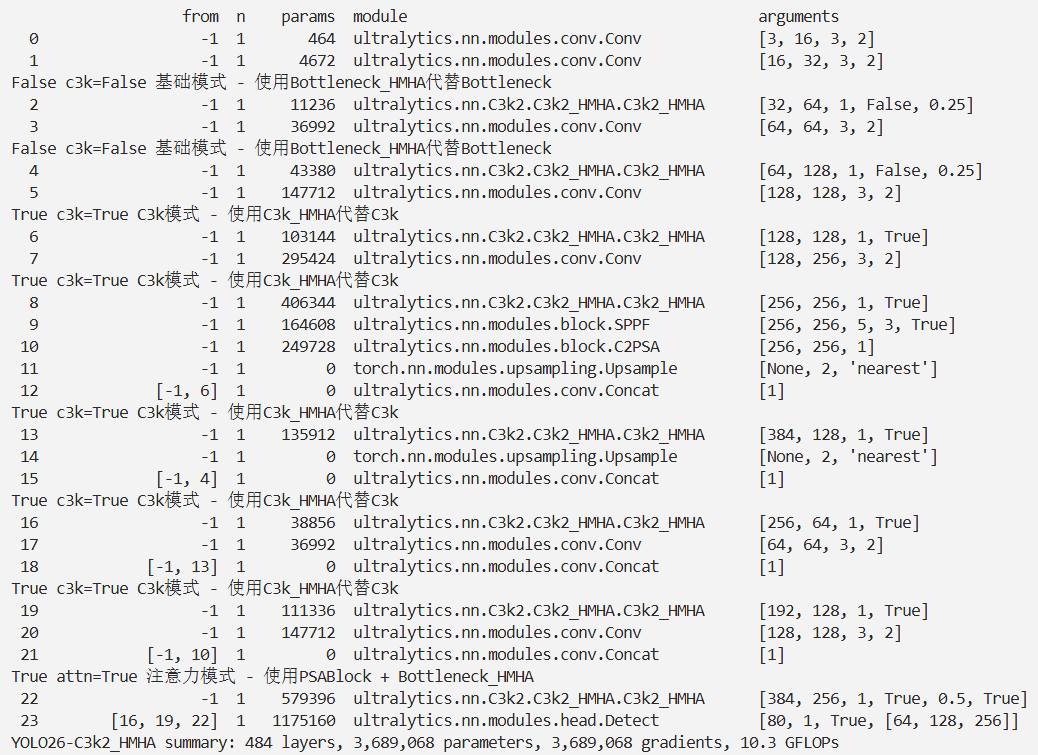Click the "from" column header
This screenshot has height=755, width=1038.
200,16
